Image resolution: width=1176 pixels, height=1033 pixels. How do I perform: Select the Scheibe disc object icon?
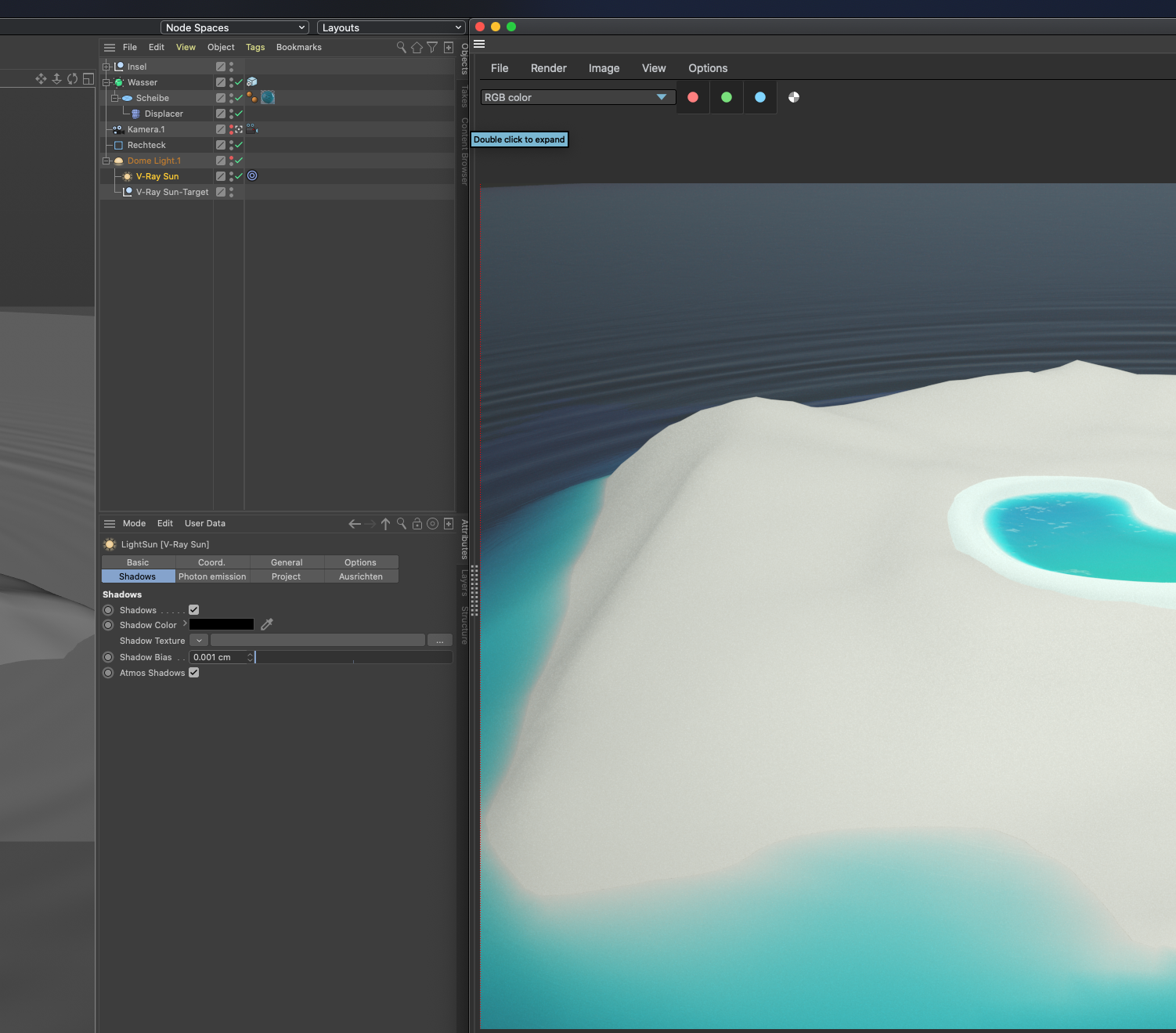point(128,98)
